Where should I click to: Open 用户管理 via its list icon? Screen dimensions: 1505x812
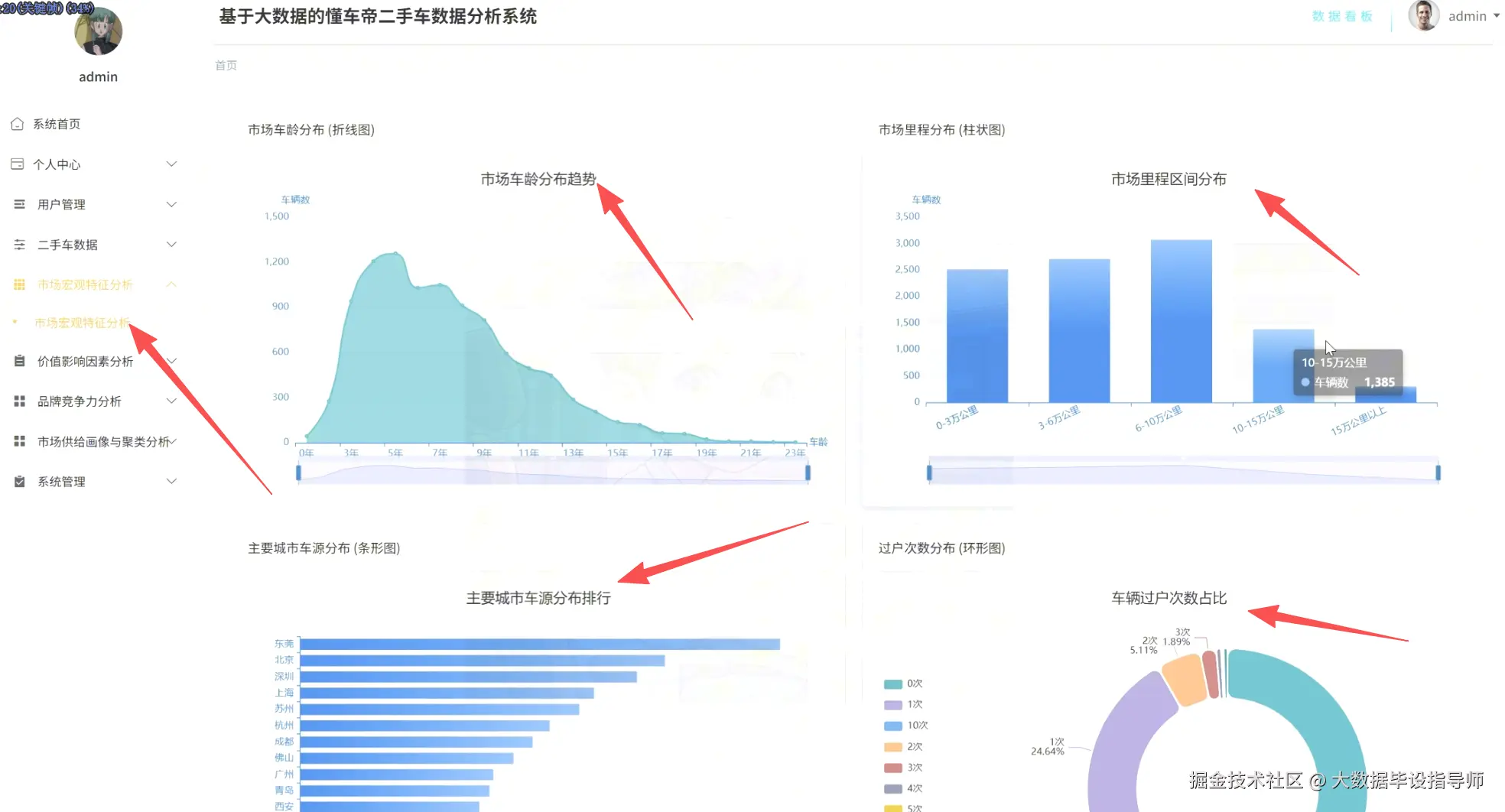[18, 204]
